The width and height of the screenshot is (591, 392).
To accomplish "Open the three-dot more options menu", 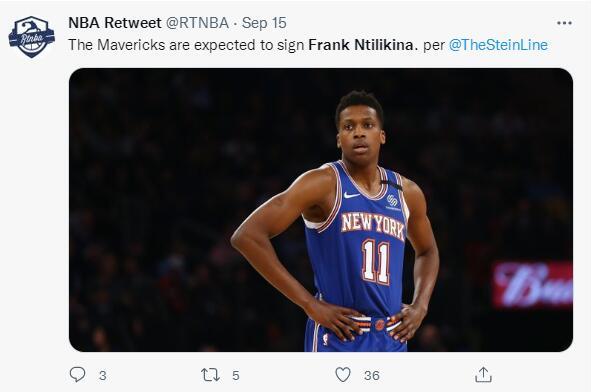I will [x=564, y=23].
